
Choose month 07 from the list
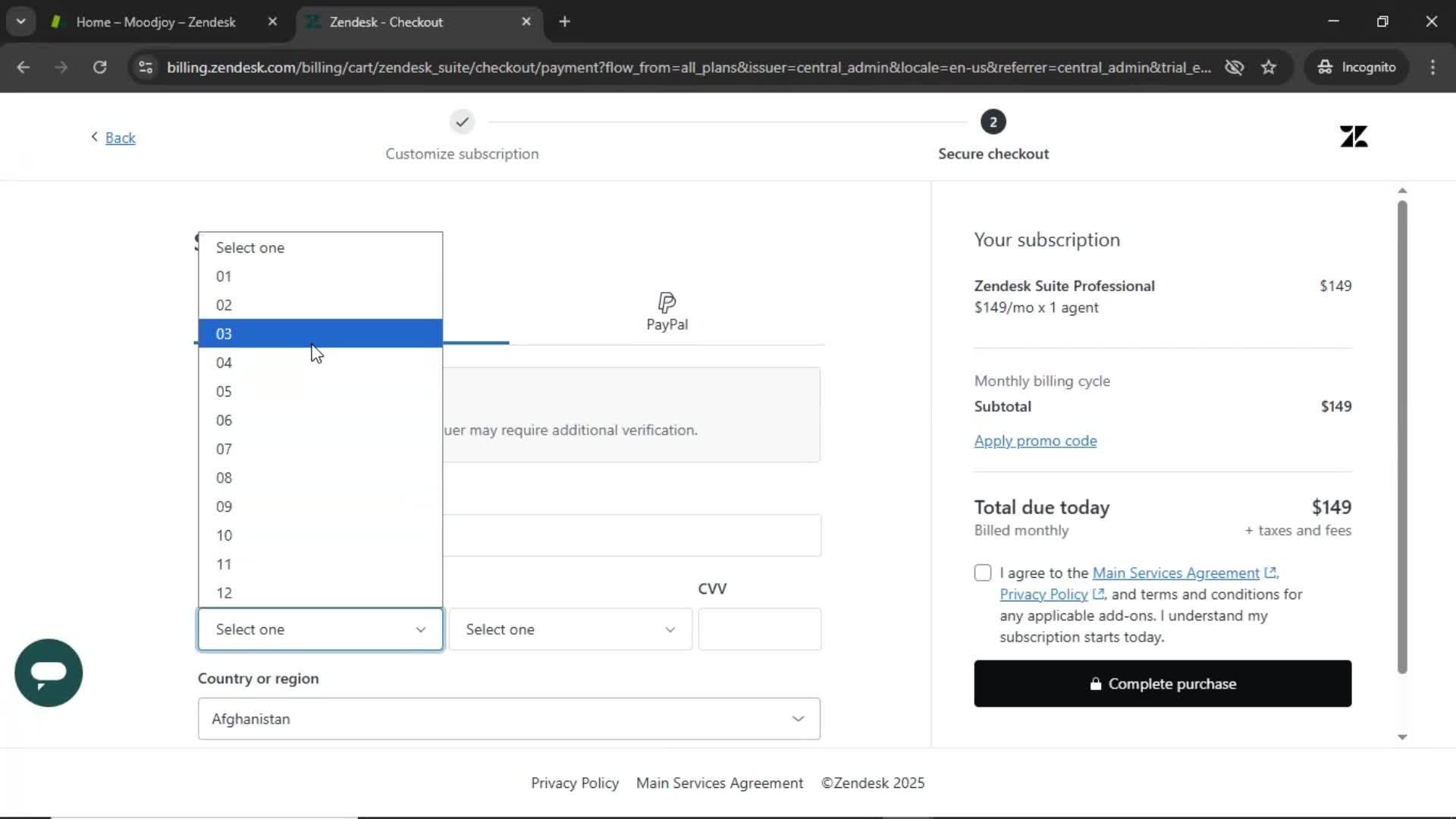click(320, 449)
